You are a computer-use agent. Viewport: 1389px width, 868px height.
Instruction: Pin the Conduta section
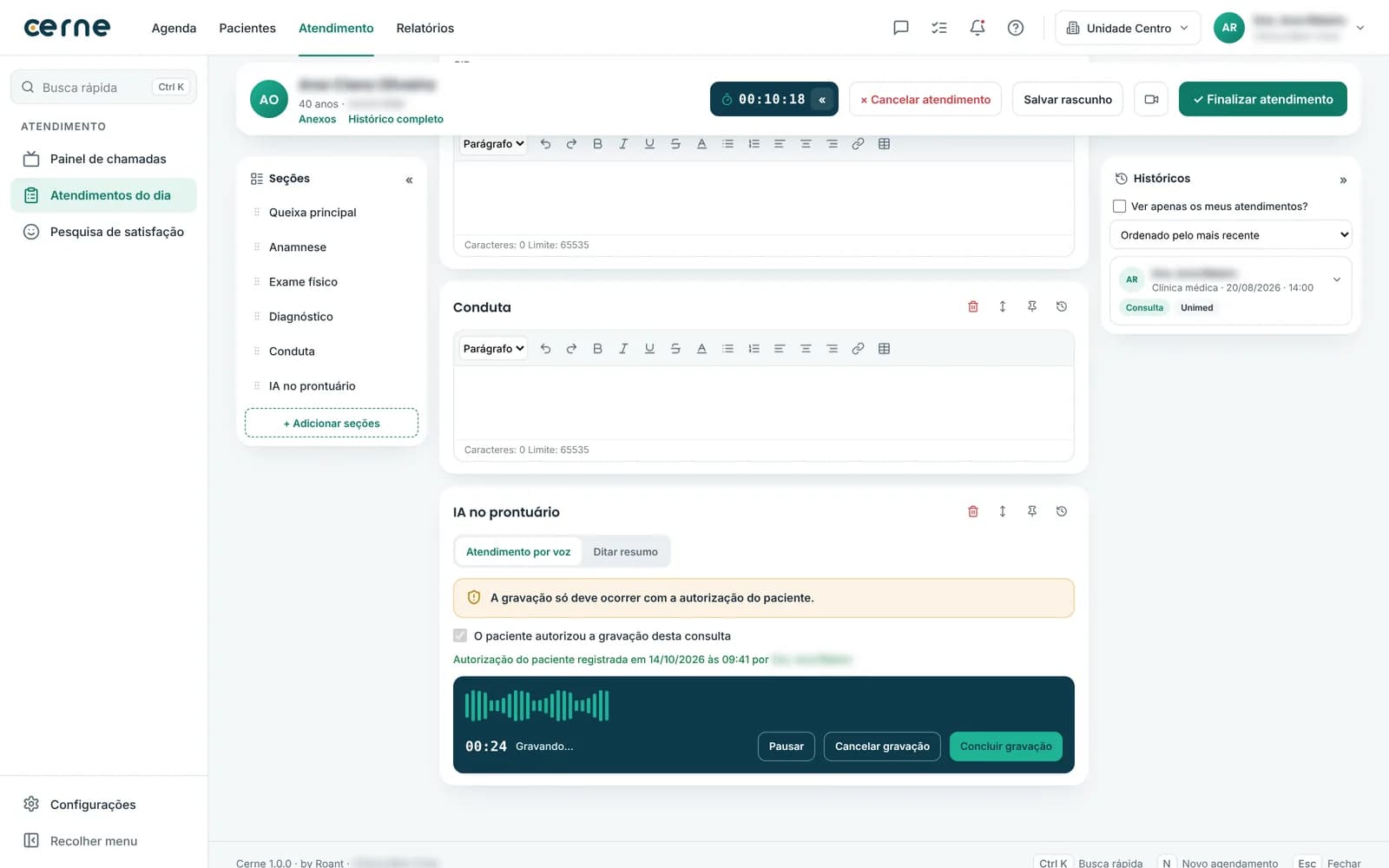click(1032, 306)
